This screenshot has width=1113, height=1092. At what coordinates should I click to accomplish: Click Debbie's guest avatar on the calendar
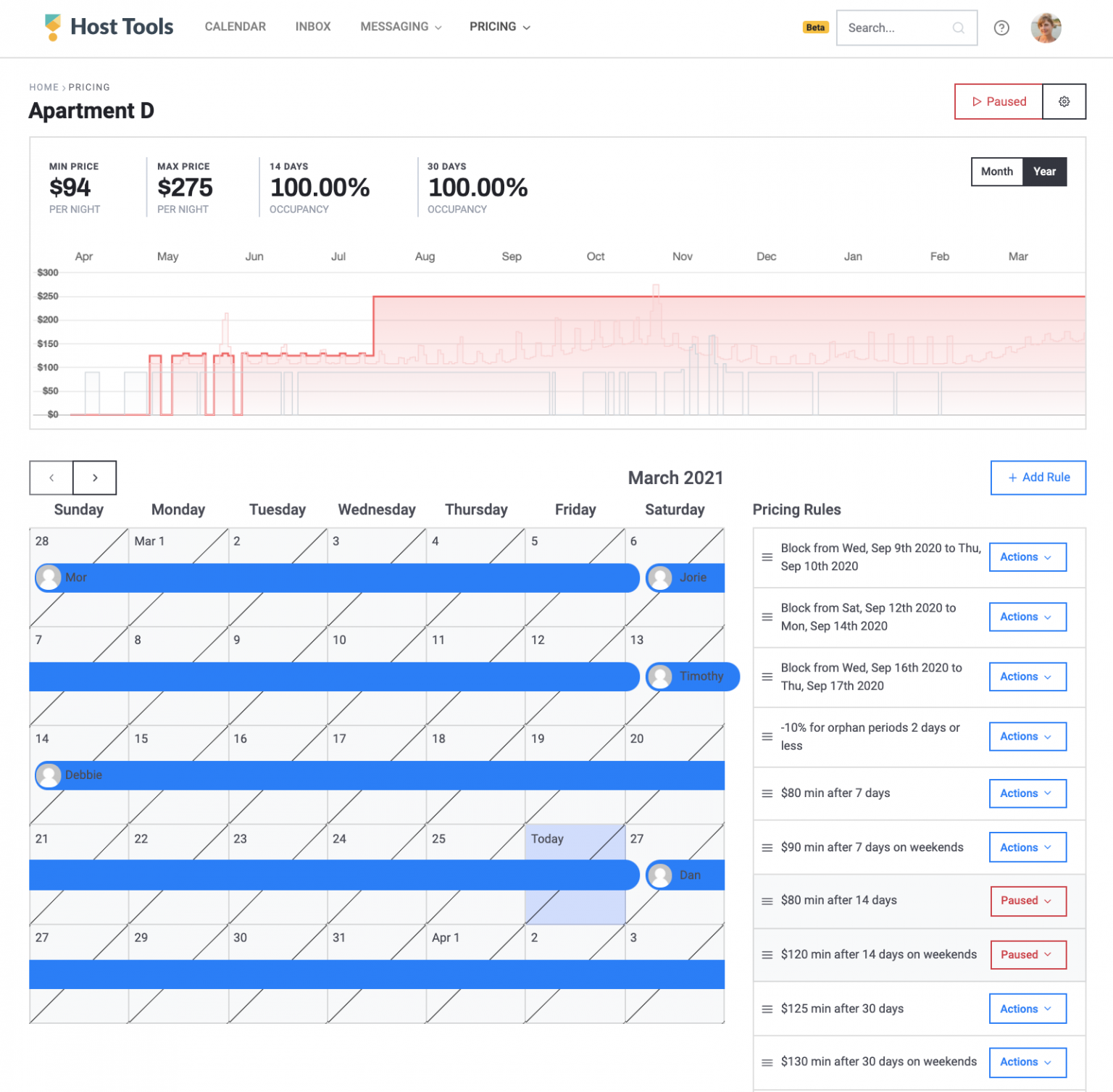point(49,775)
